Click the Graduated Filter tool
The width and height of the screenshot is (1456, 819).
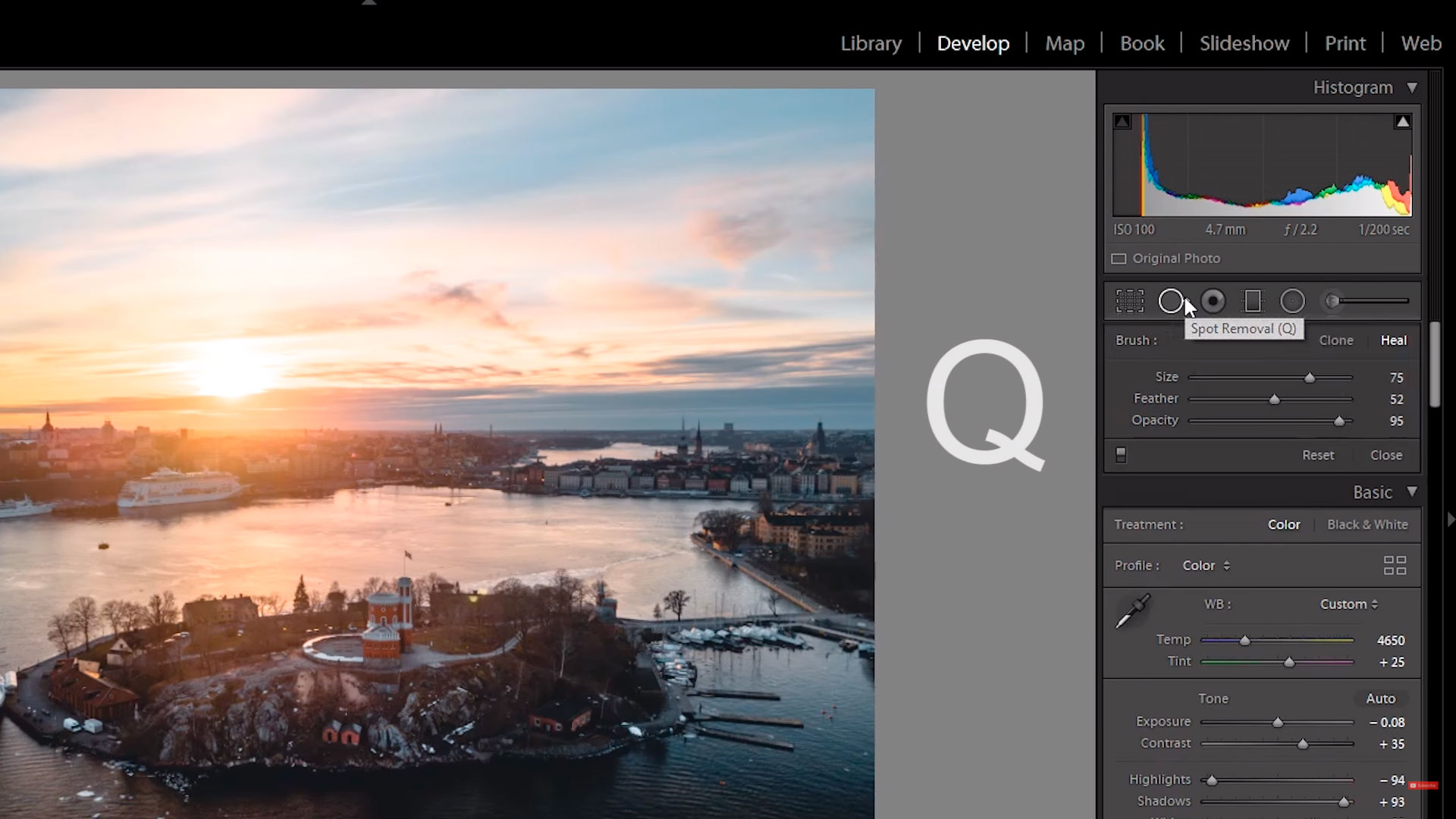[1253, 301]
